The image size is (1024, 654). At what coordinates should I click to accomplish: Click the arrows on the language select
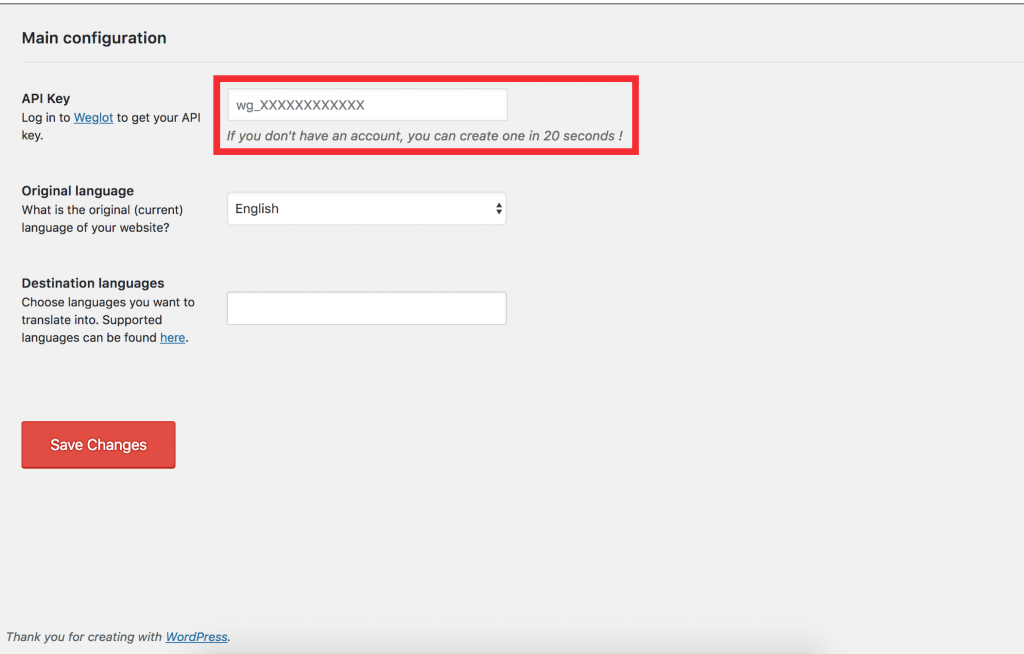(498, 209)
